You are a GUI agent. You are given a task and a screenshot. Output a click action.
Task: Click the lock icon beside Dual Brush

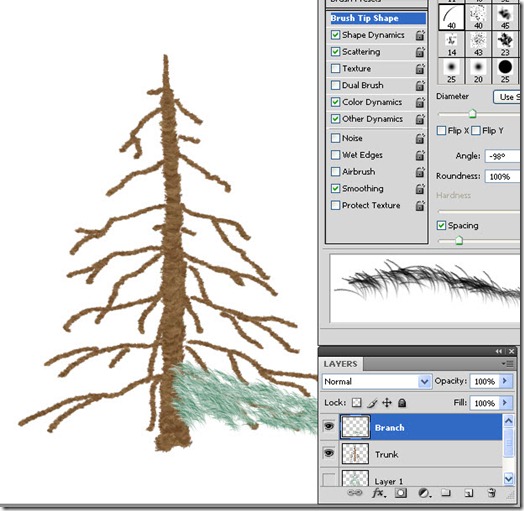click(x=420, y=86)
